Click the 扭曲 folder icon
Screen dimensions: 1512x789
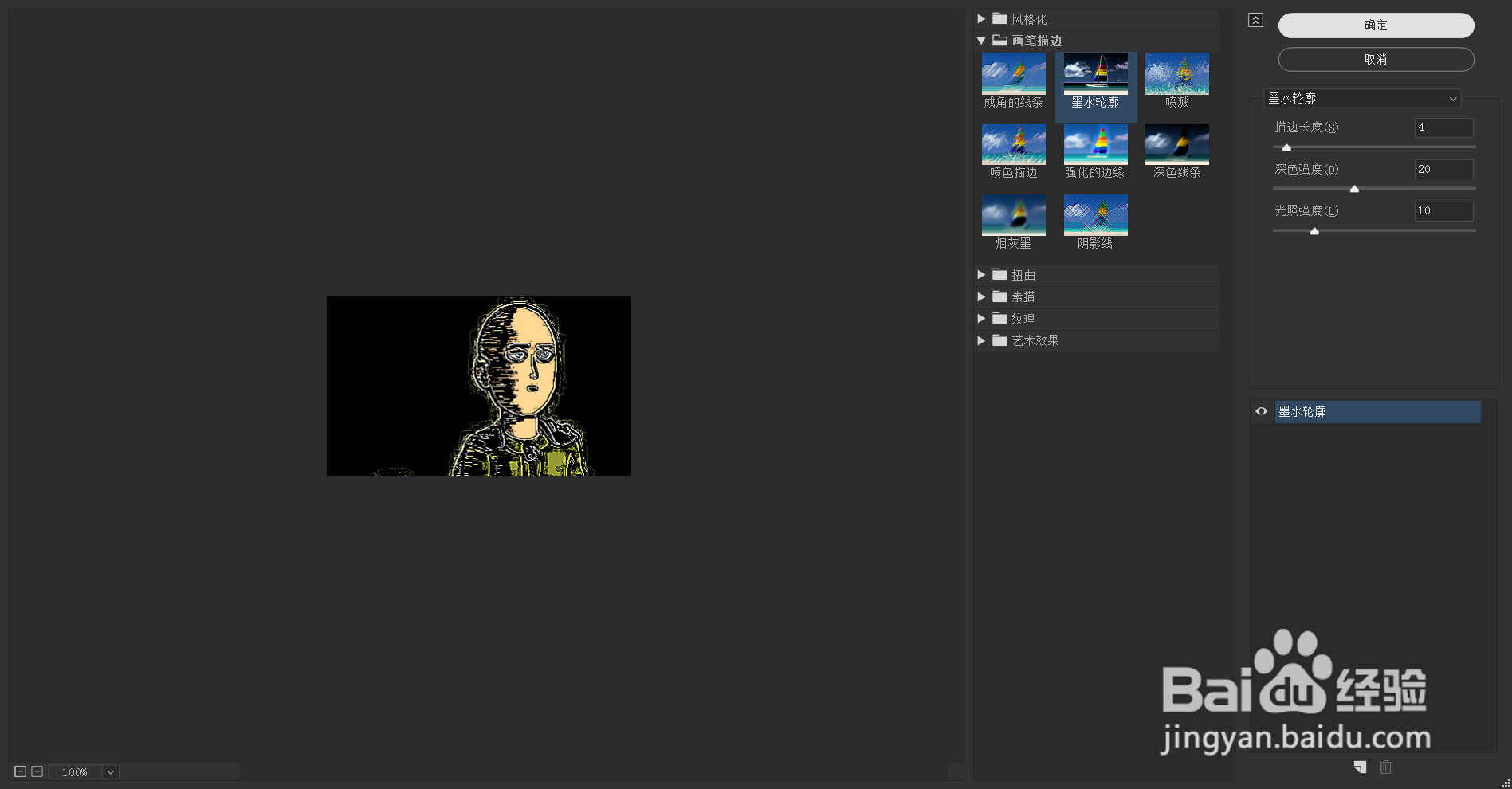[999, 275]
